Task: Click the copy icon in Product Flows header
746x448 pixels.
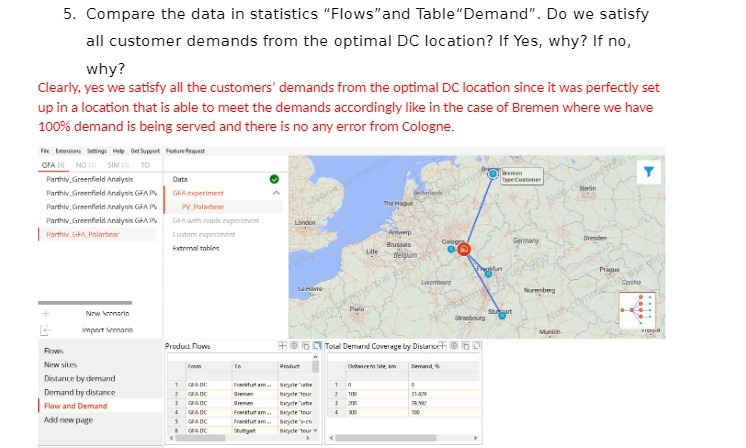Action: coord(305,346)
